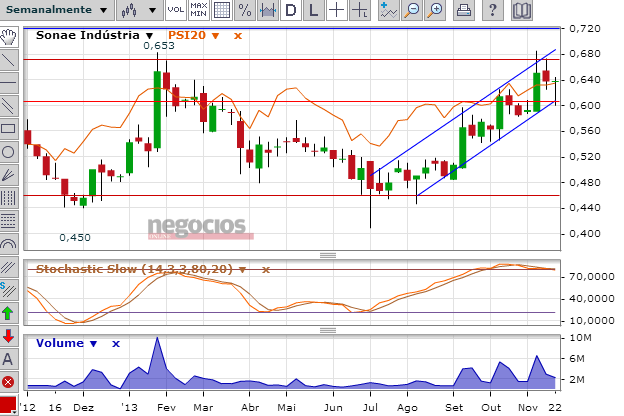
Task: Open the Semanalmente period dropdown
Action: pyautogui.click(x=57, y=10)
